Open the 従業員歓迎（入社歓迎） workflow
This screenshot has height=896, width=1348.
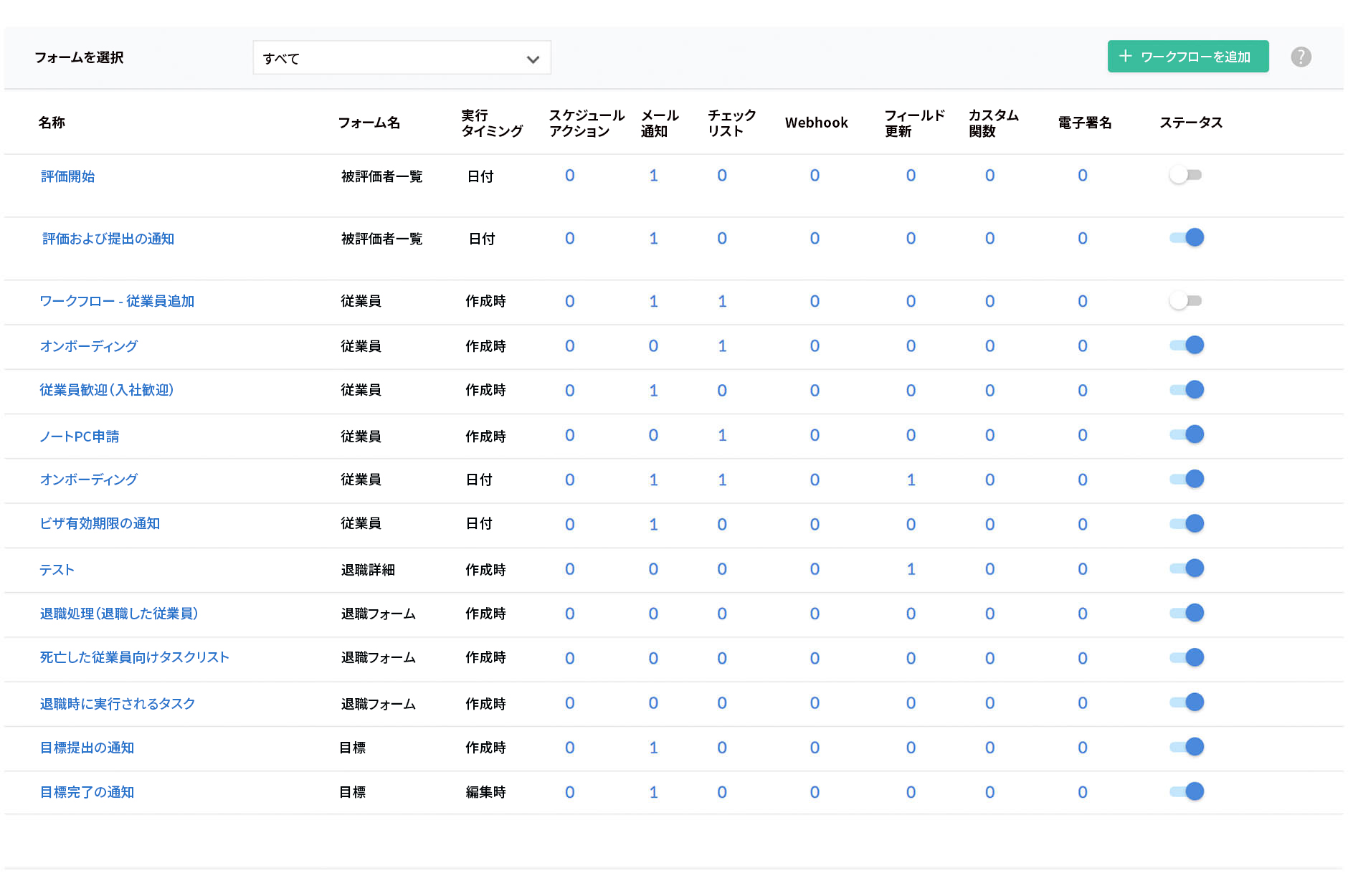click(x=106, y=390)
